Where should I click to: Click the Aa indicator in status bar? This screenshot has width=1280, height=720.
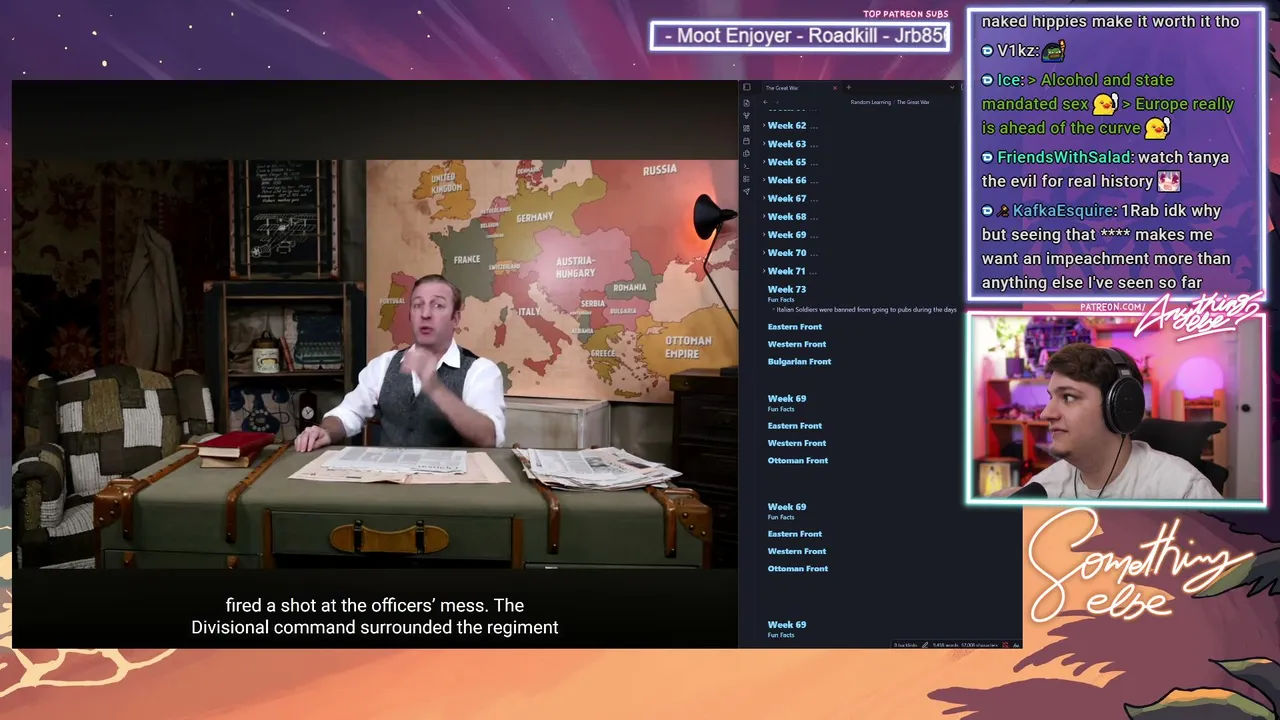point(1016,645)
